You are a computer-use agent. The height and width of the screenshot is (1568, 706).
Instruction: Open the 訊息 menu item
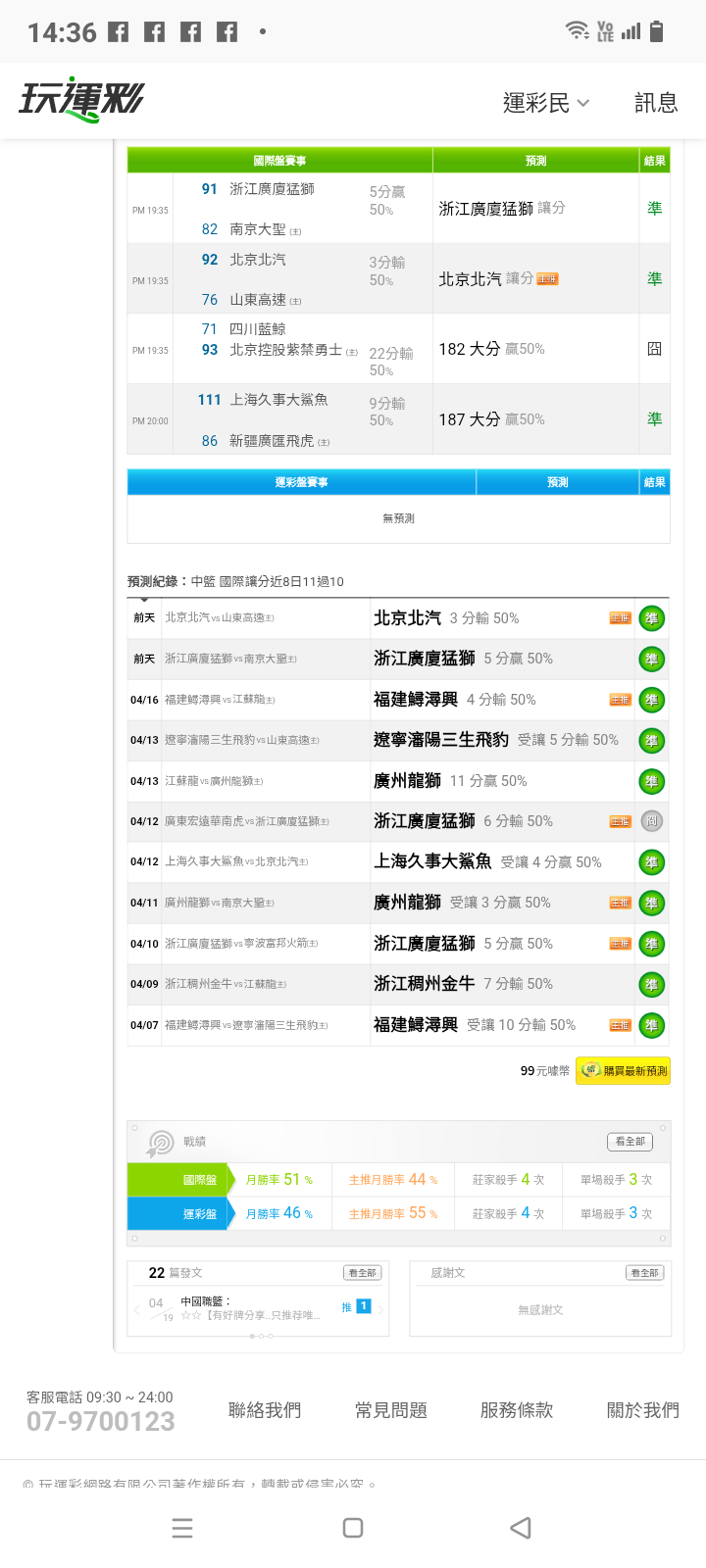(656, 103)
